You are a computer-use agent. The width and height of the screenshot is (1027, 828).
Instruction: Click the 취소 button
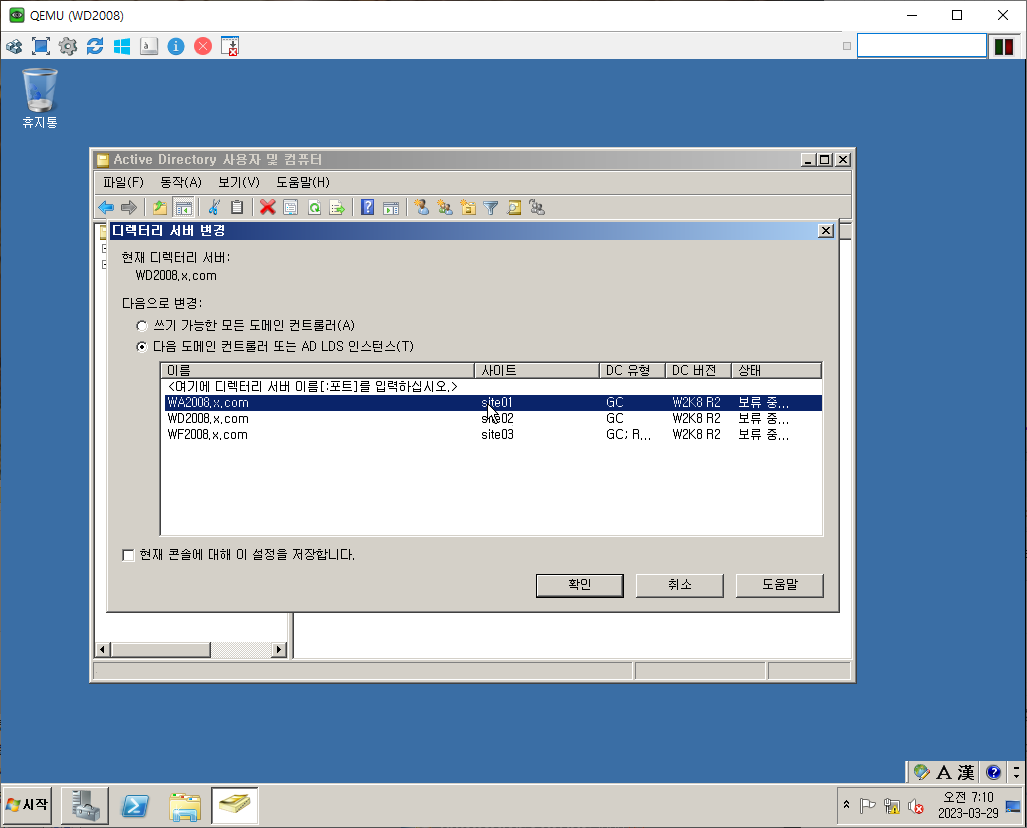pos(680,585)
